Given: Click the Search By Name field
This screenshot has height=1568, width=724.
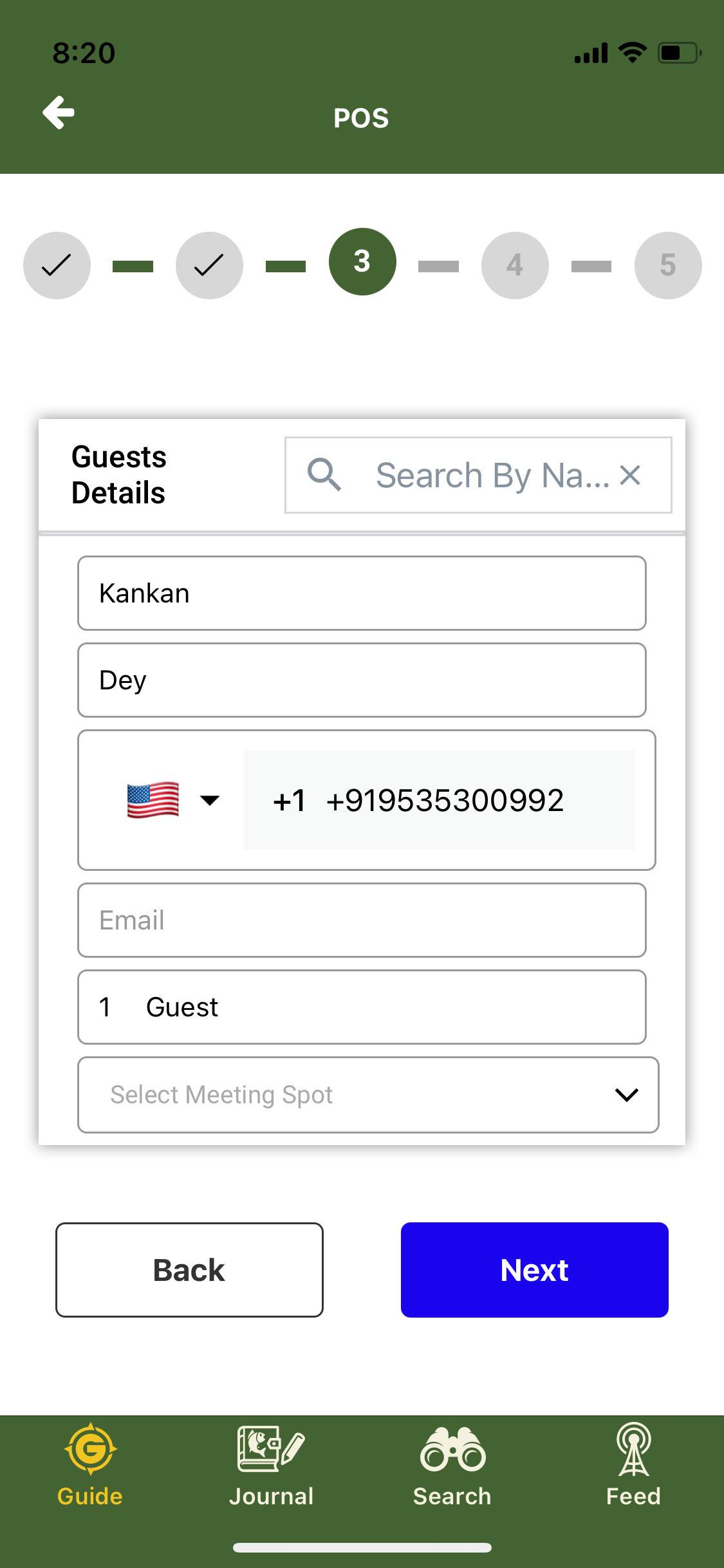Looking at the screenshot, I should click(x=492, y=475).
